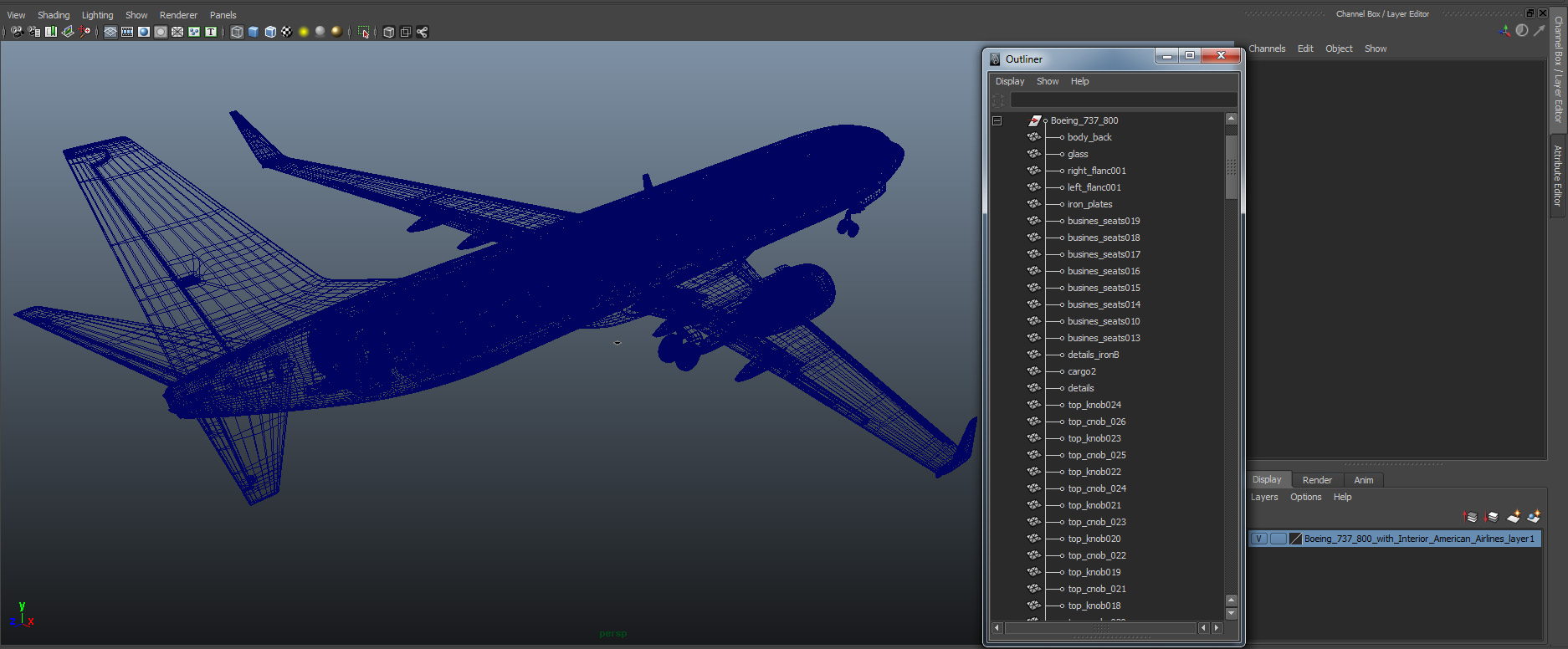The height and width of the screenshot is (649, 1568).
Task: Select cargo2 in Outliner
Action: (1081, 371)
